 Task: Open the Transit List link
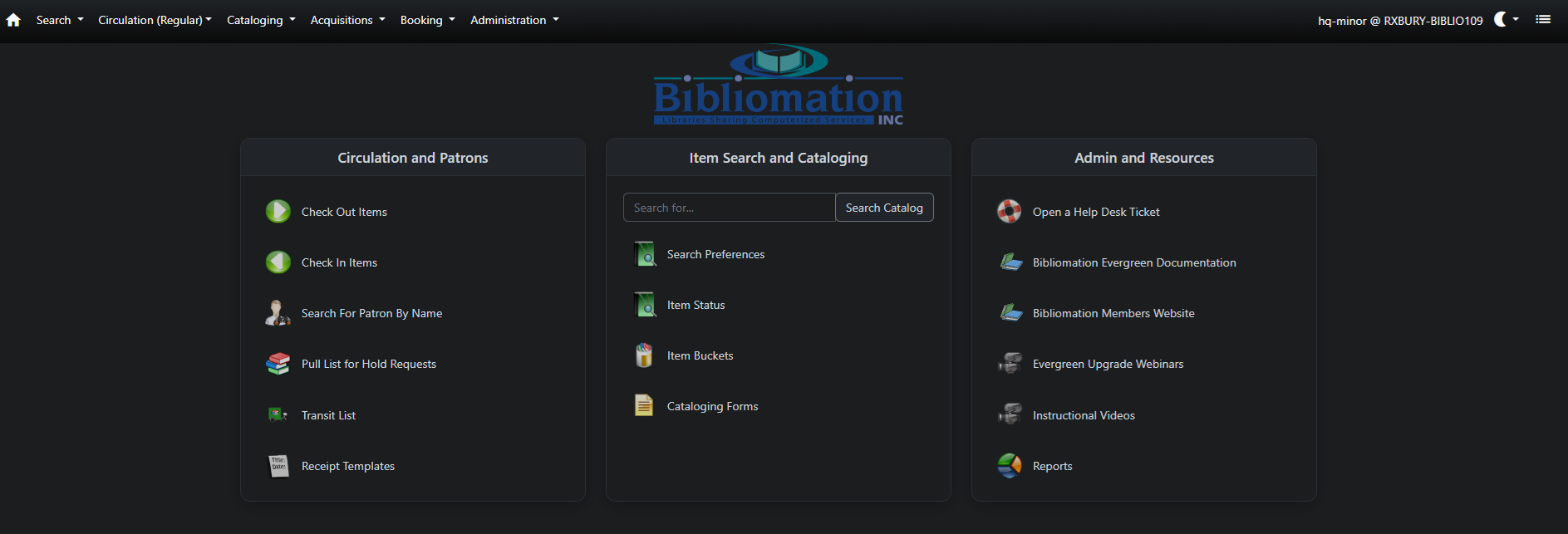pos(328,415)
